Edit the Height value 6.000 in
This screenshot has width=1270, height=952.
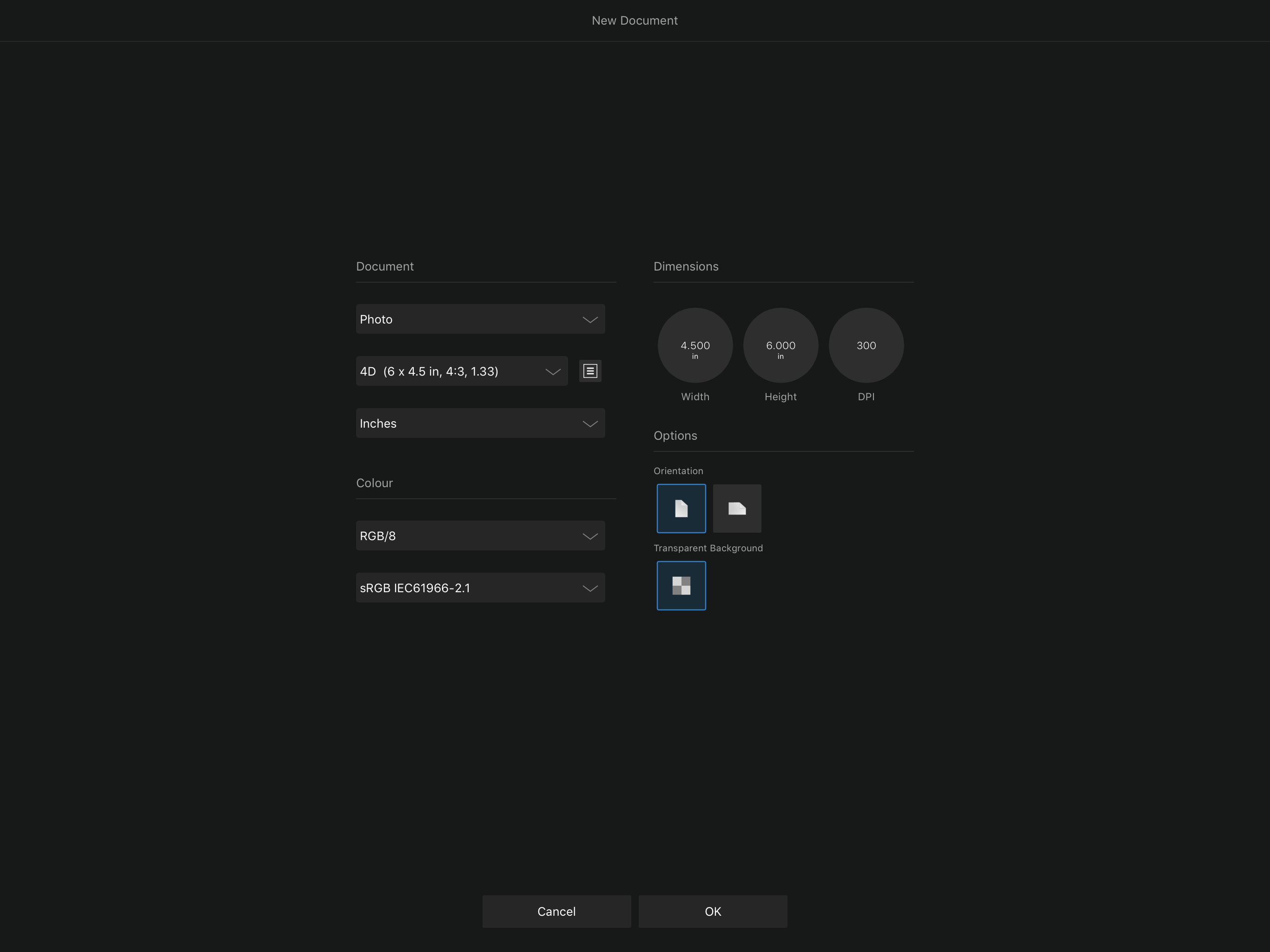pos(780,346)
